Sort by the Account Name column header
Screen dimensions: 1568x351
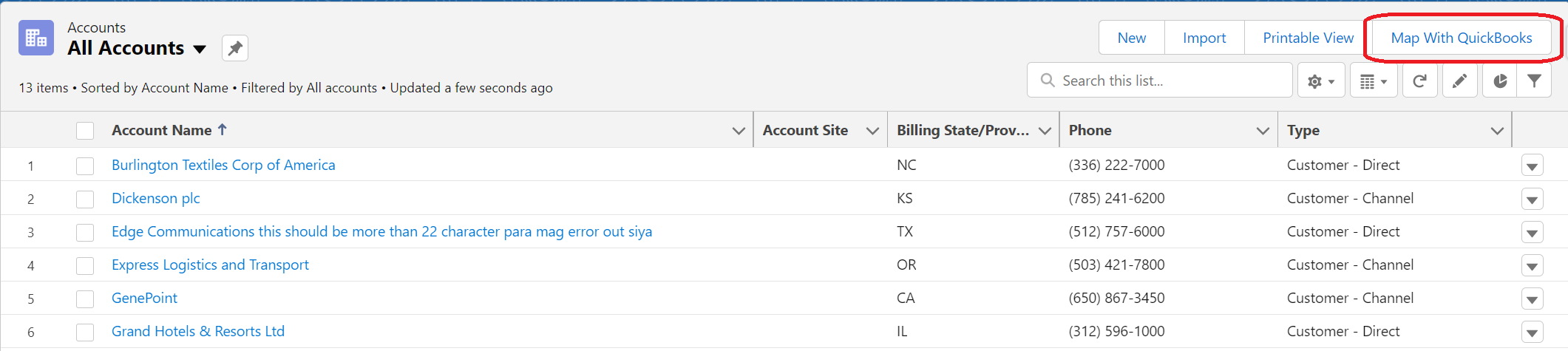point(162,130)
